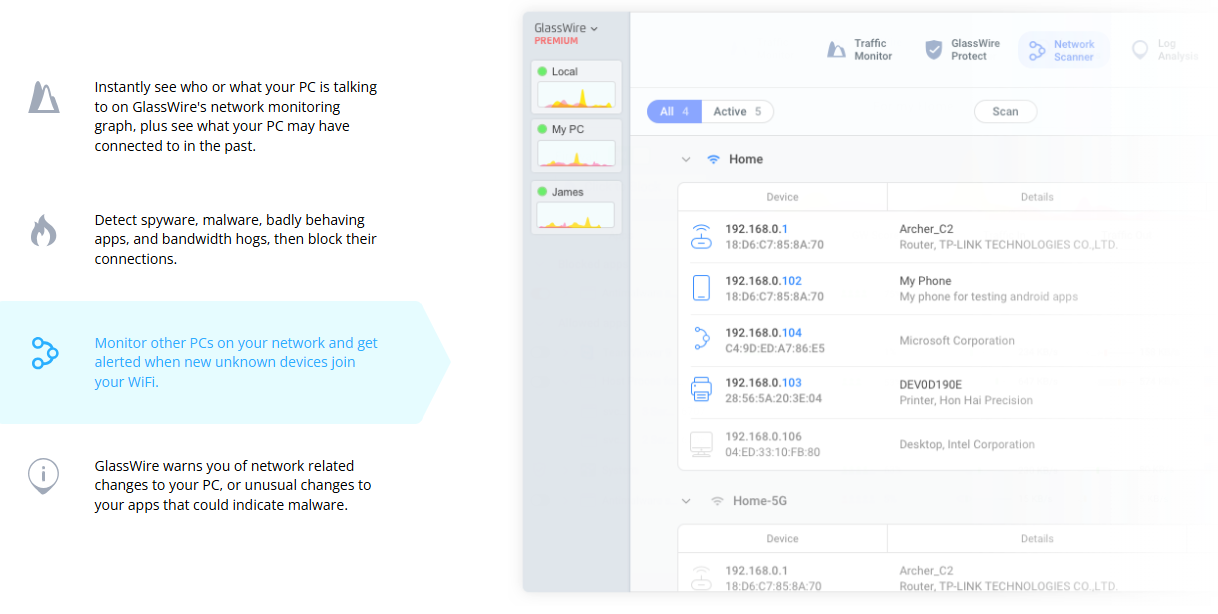Click the connected-nodes network scanner feature icon
This screenshot has height=614, width=1218.
(44, 353)
